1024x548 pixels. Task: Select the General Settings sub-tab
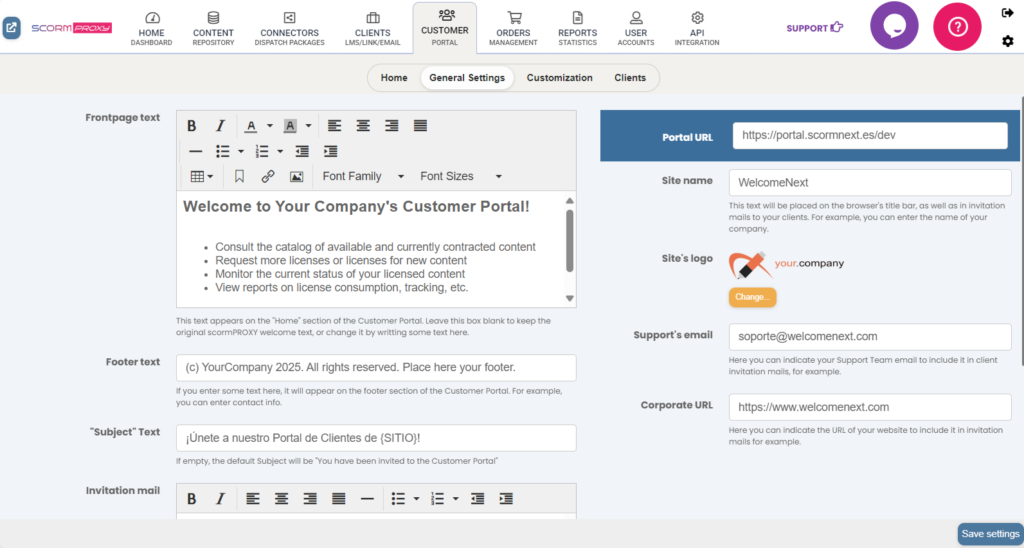467,78
